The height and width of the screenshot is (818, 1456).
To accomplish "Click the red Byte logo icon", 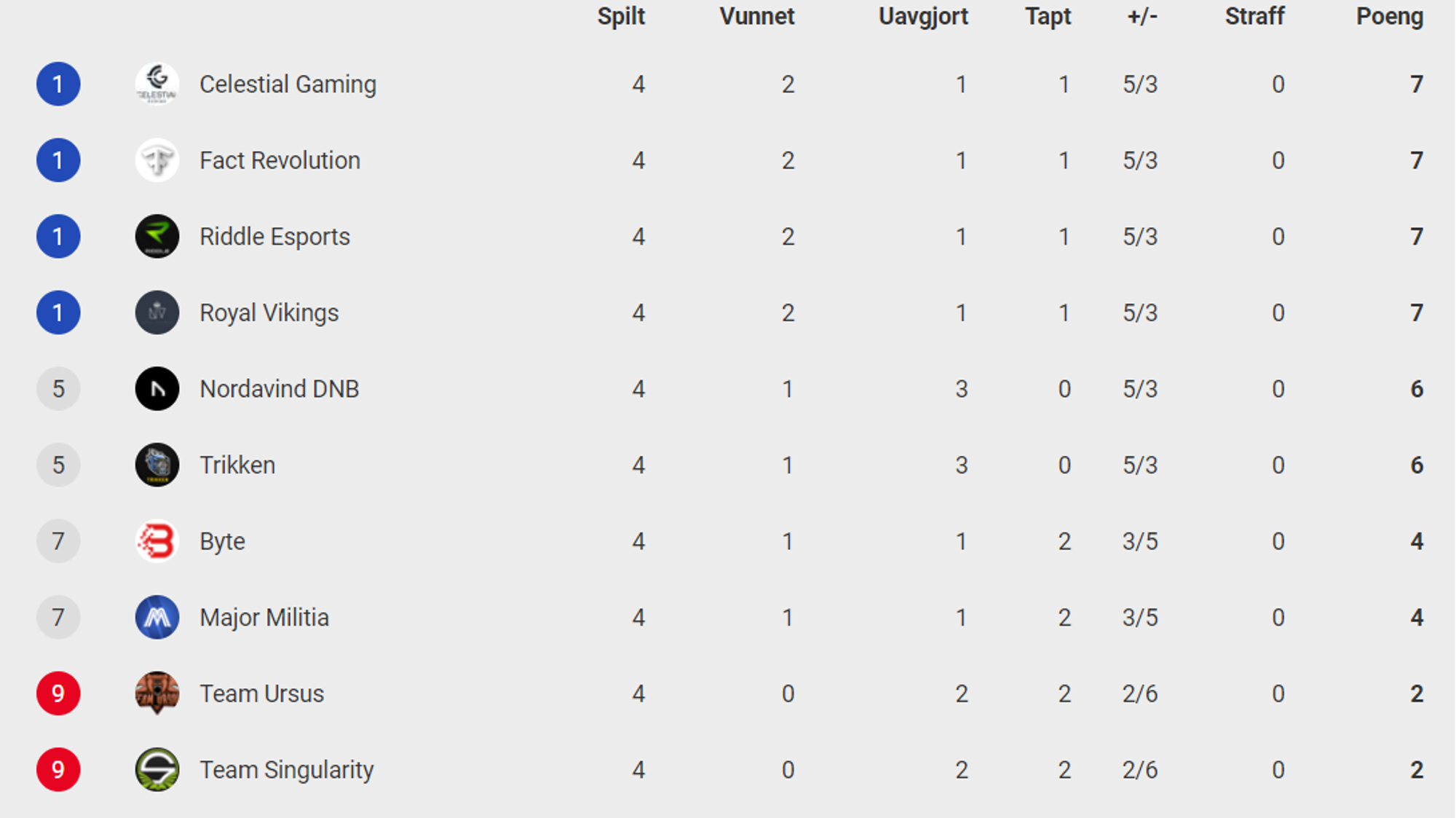I will [x=157, y=541].
